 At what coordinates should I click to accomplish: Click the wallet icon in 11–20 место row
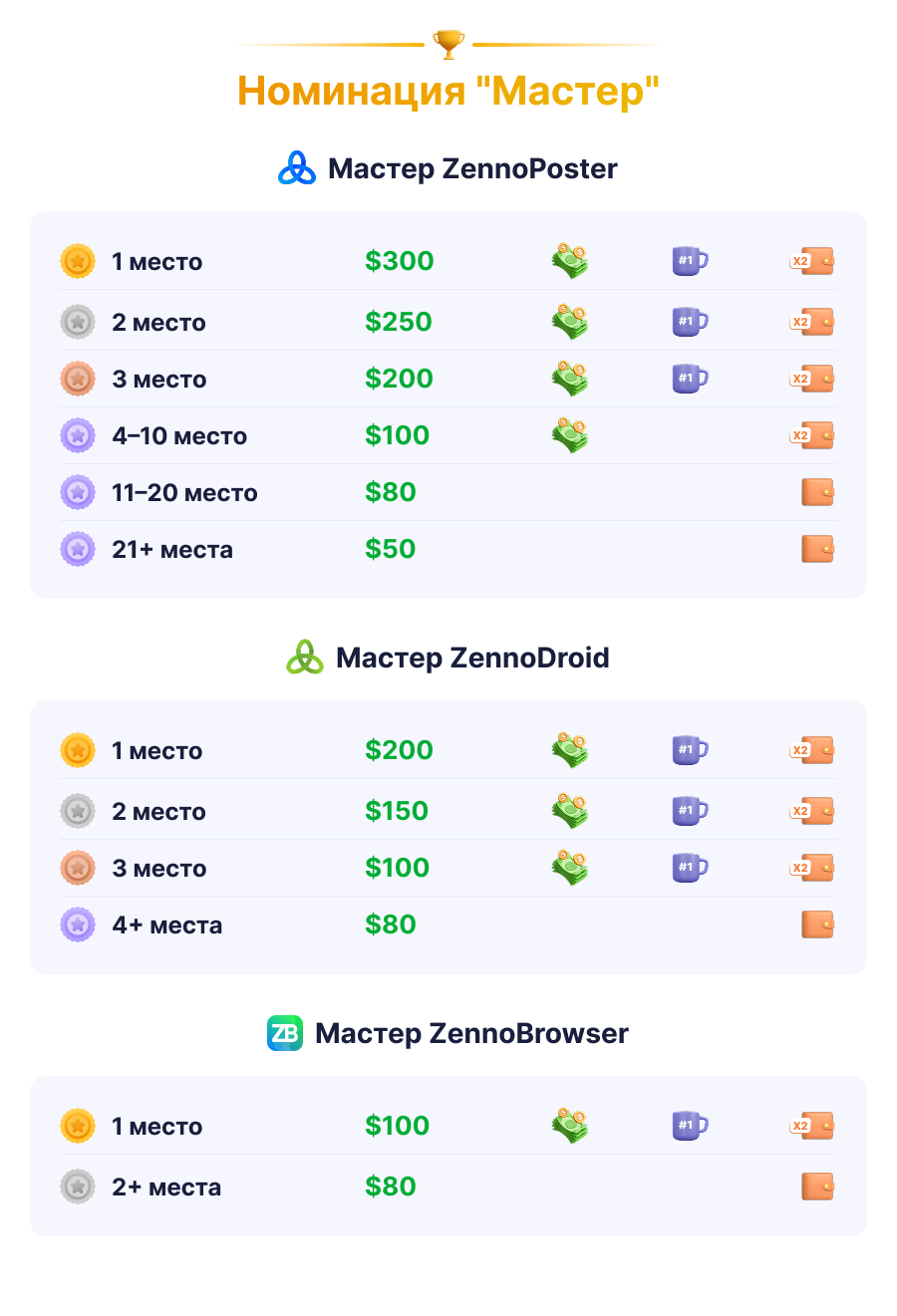[x=818, y=492]
